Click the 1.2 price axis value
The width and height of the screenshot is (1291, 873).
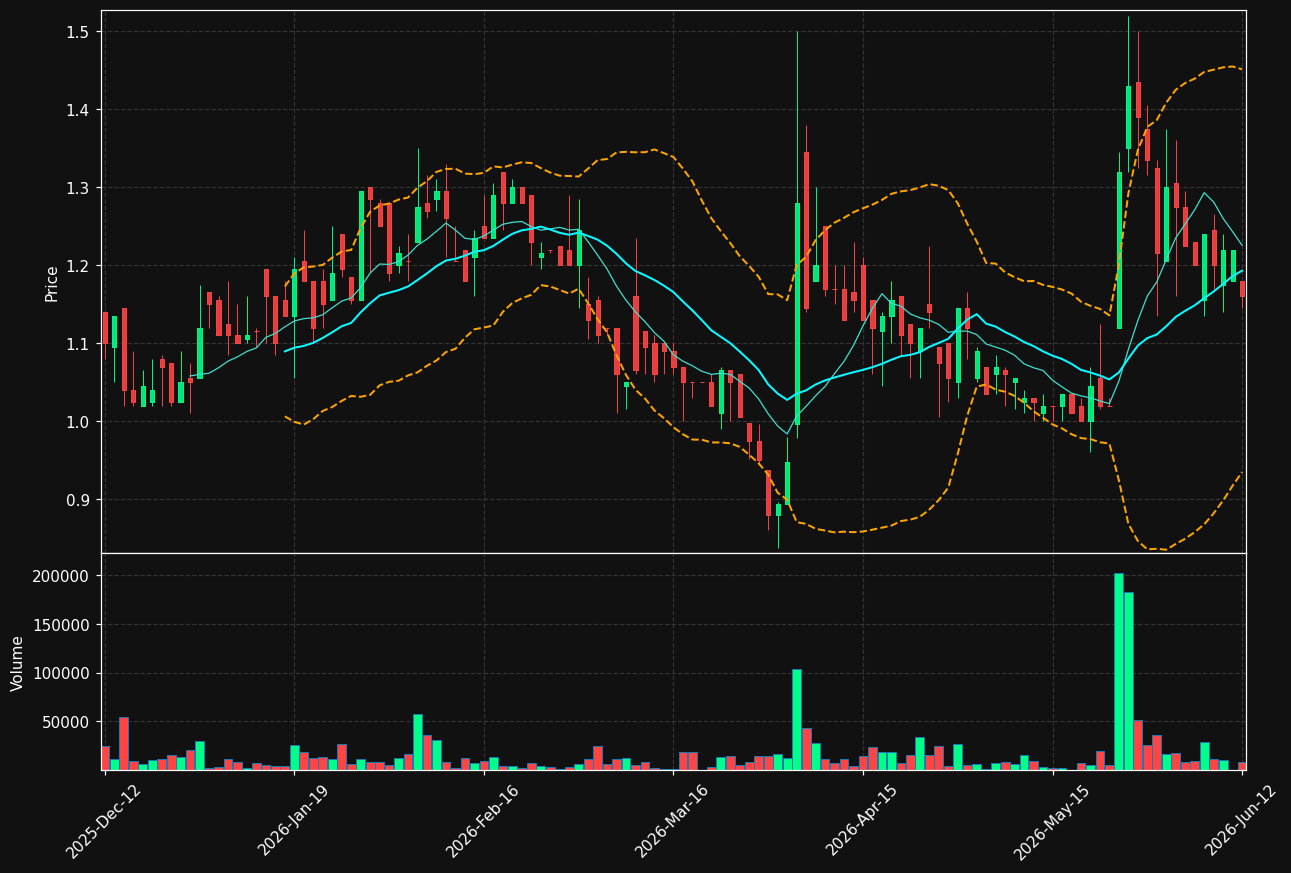(x=78, y=266)
